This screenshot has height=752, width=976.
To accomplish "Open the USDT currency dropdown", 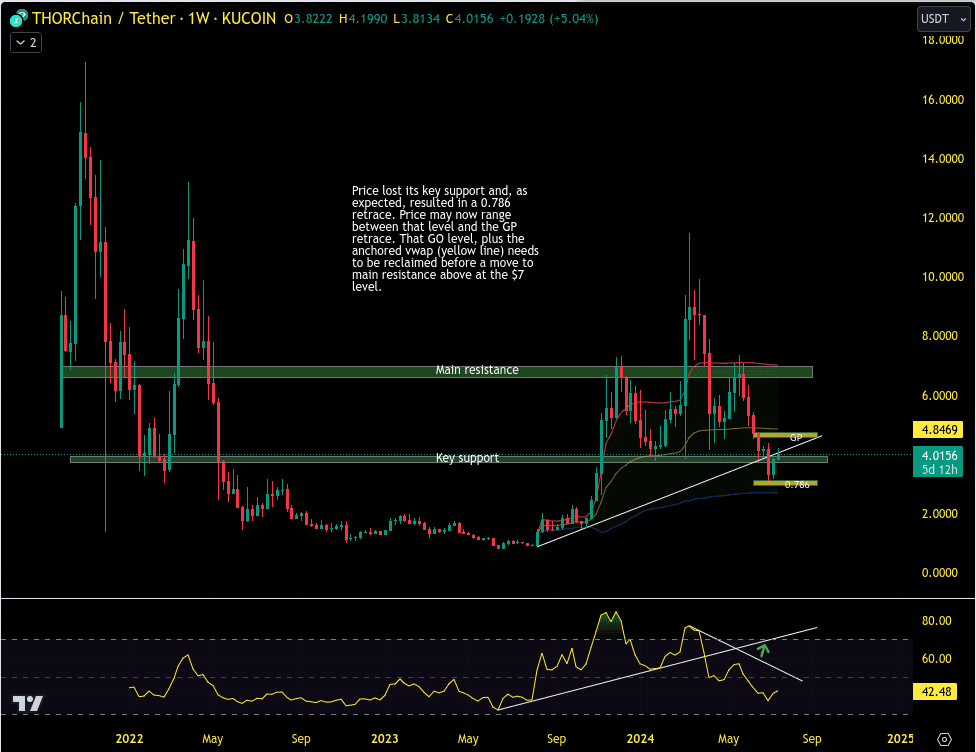I will point(944,19).
